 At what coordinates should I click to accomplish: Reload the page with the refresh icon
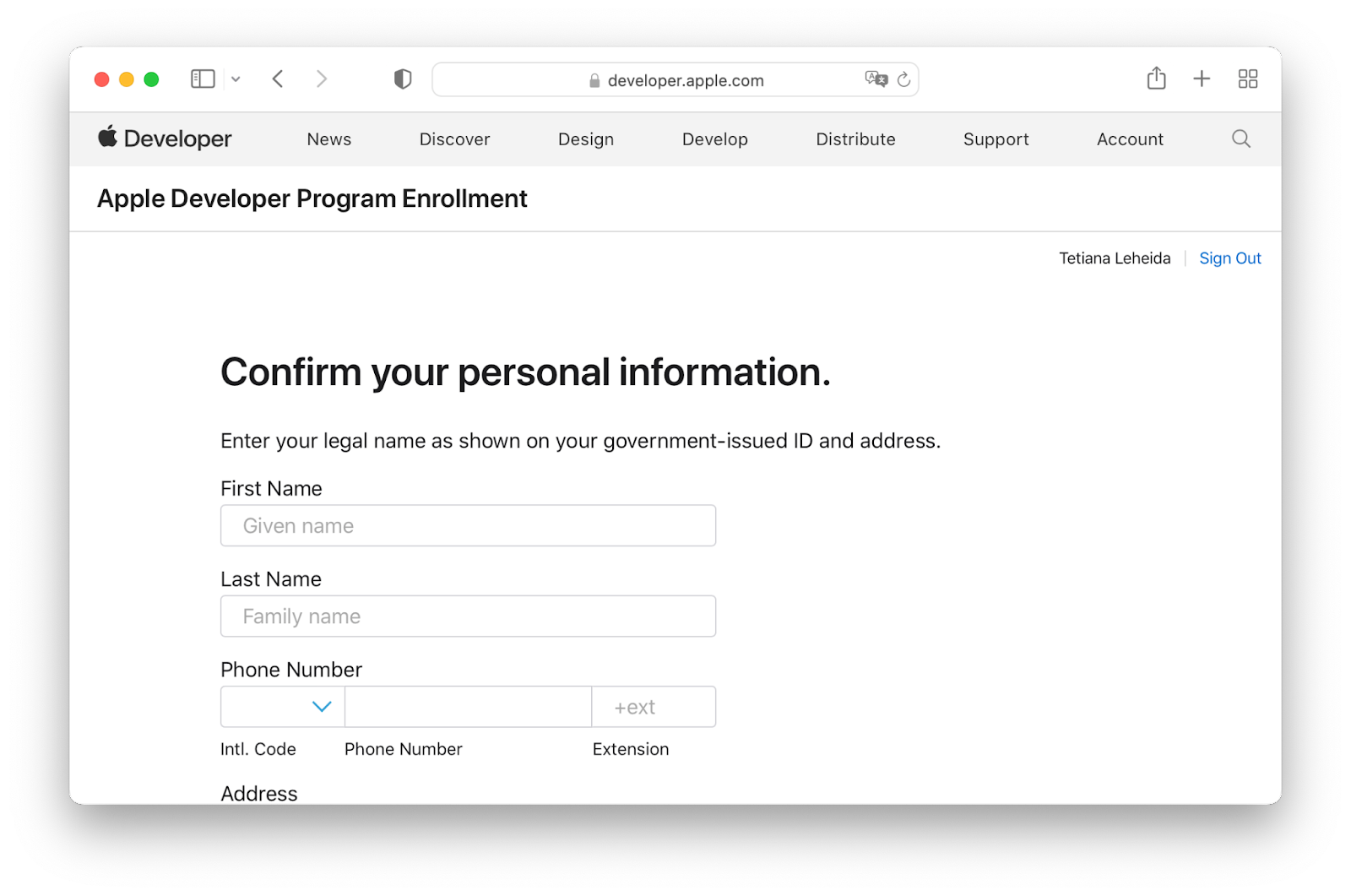[x=903, y=79]
